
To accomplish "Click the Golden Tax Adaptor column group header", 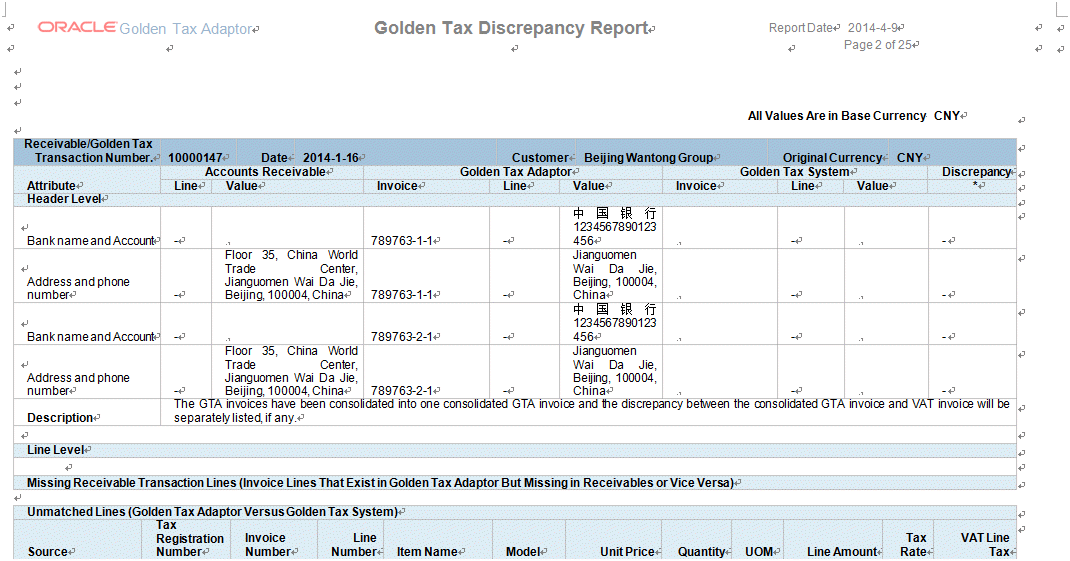I will pos(516,172).
